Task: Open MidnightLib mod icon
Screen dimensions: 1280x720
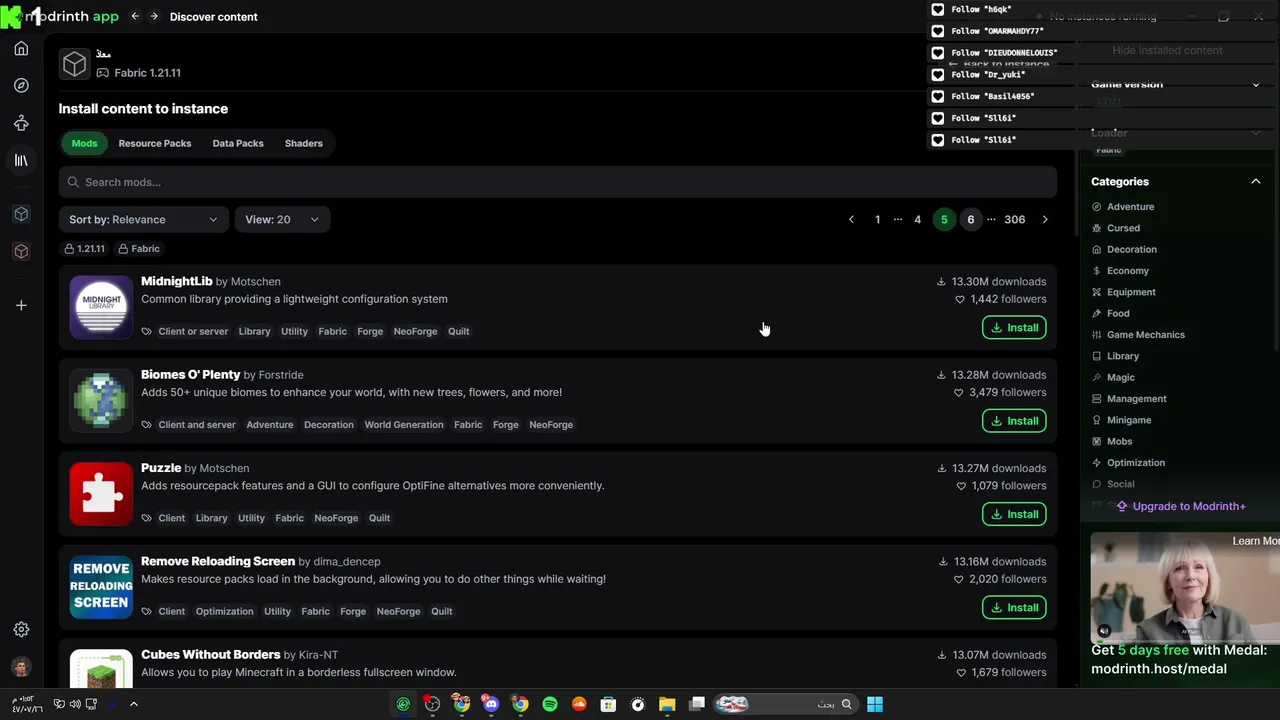Action: (101, 307)
